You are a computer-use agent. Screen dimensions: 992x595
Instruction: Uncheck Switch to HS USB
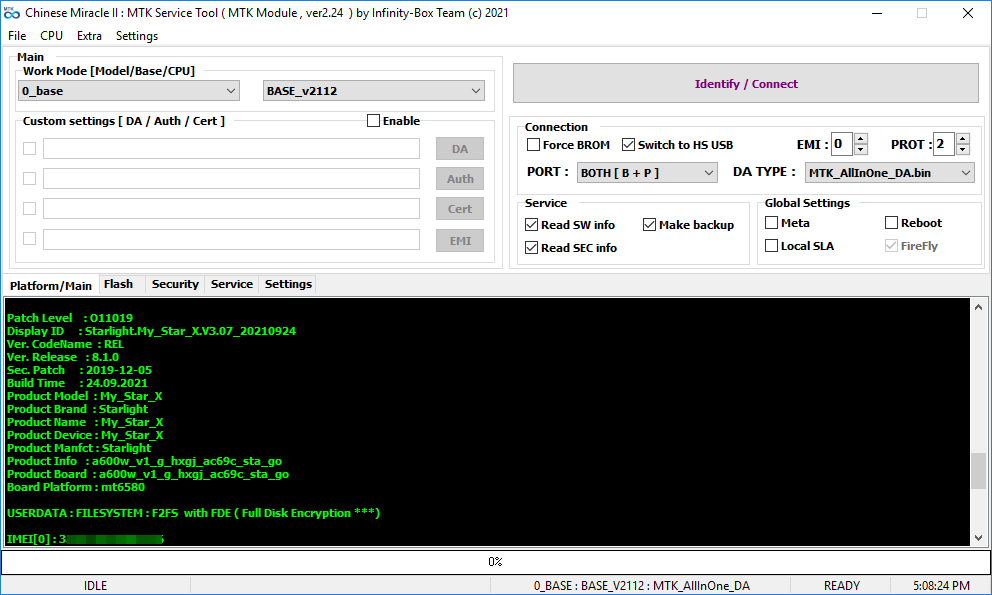629,145
